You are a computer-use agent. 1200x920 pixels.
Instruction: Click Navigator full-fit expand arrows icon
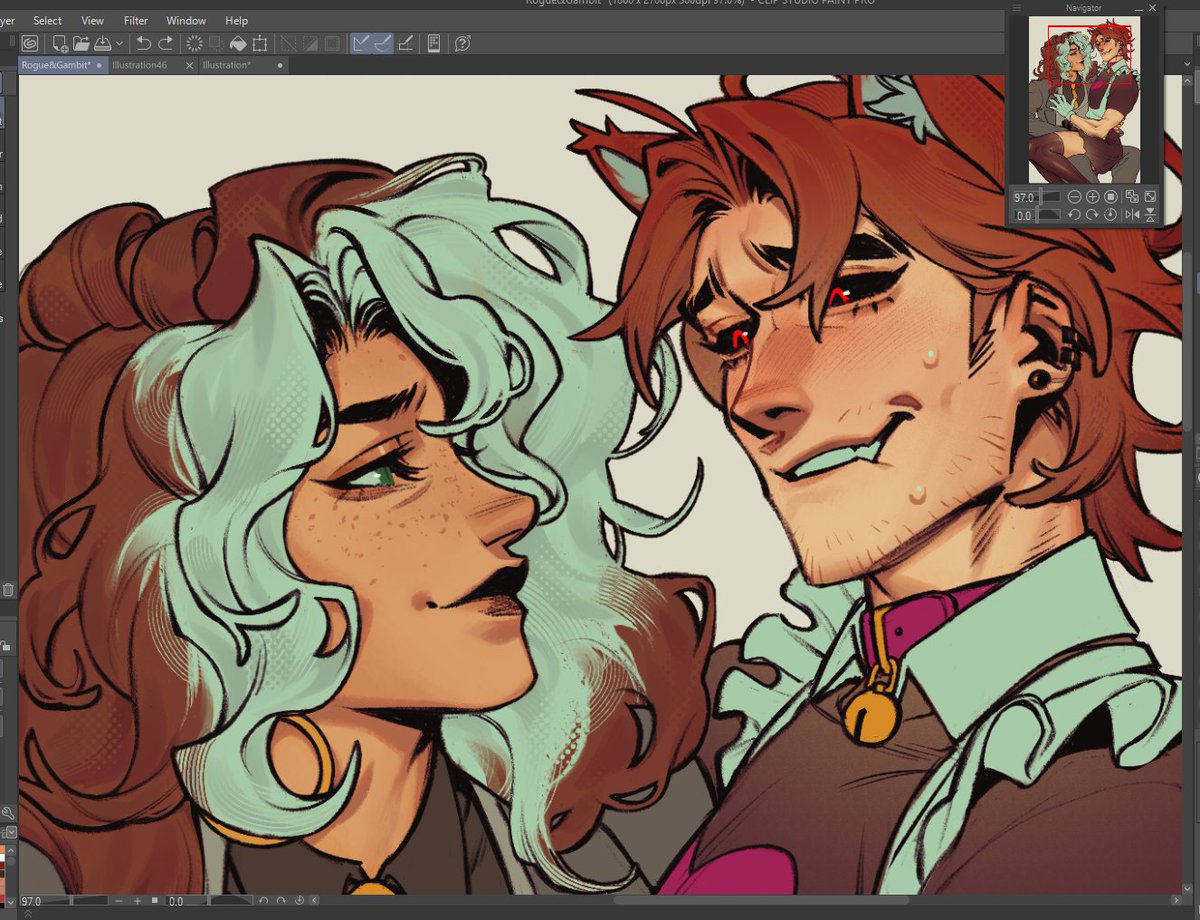[x=1150, y=197]
